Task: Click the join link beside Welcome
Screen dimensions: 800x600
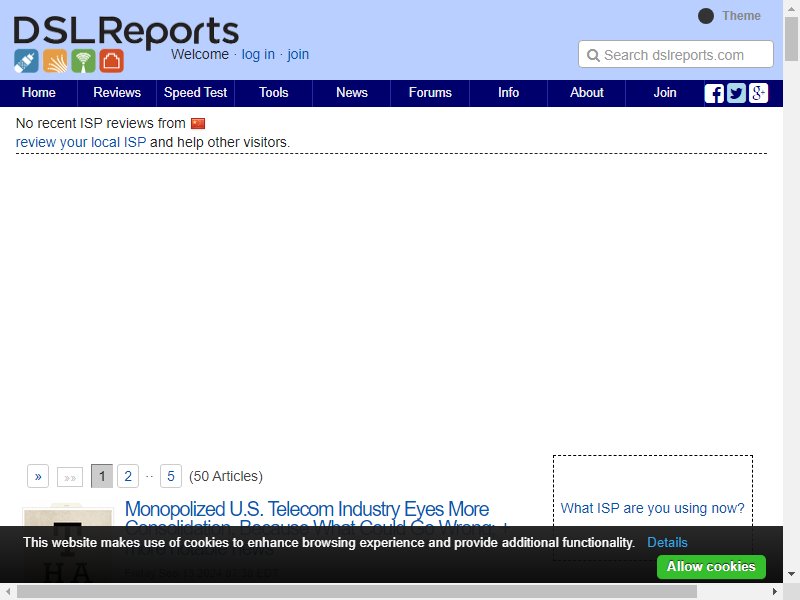Action: coord(298,55)
